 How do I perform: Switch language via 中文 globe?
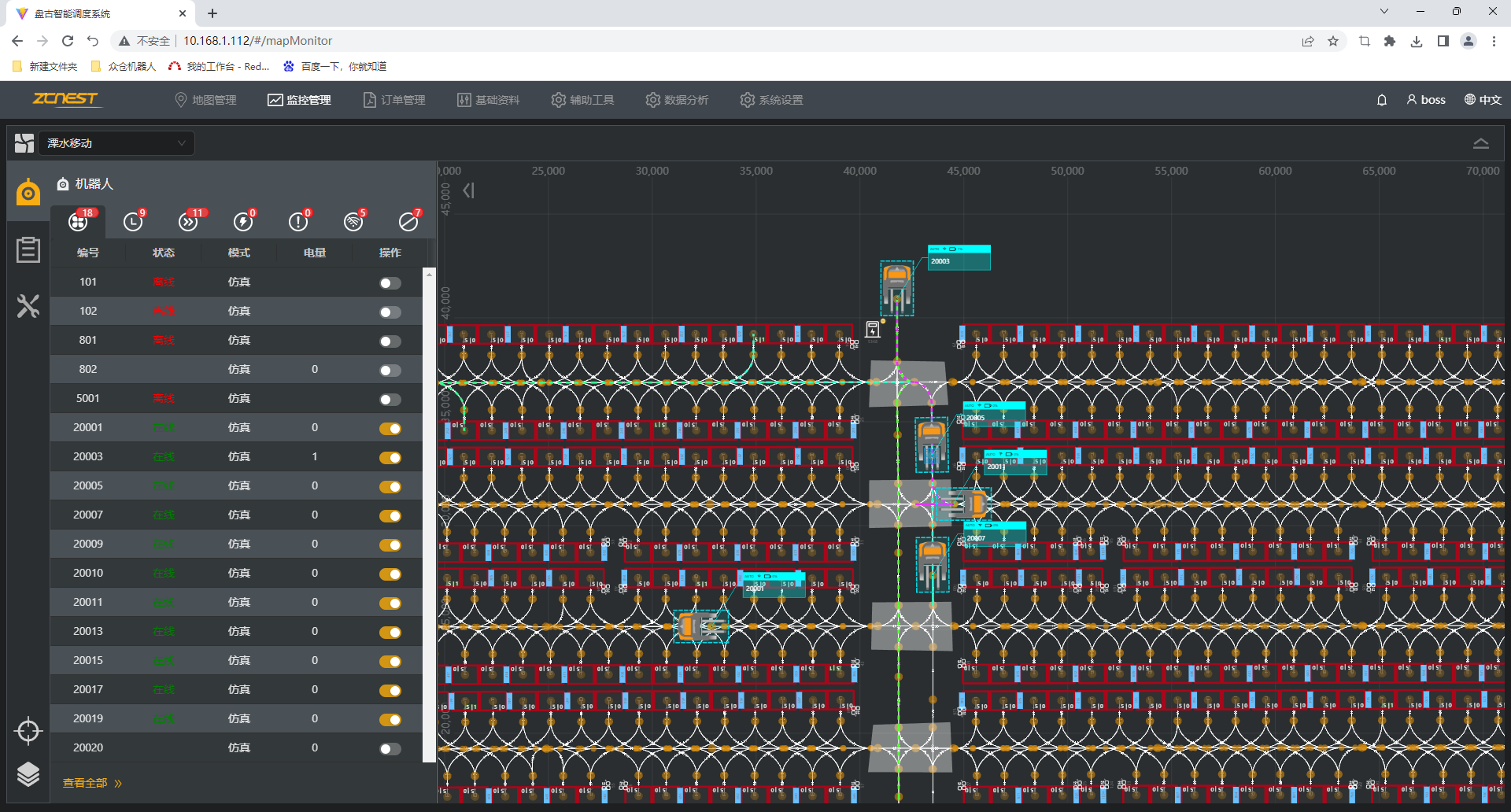pyautogui.click(x=1483, y=100)
